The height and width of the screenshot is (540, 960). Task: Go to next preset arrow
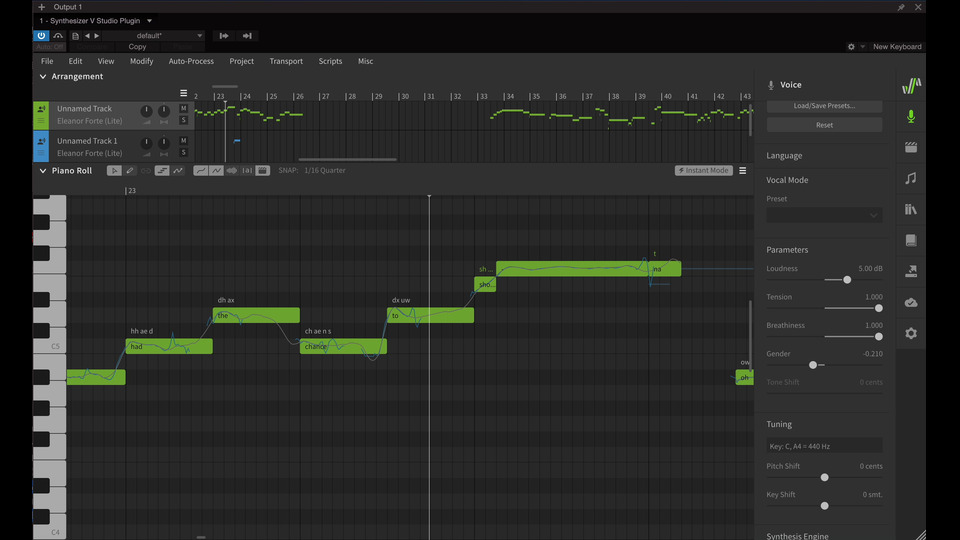[97, 36]
